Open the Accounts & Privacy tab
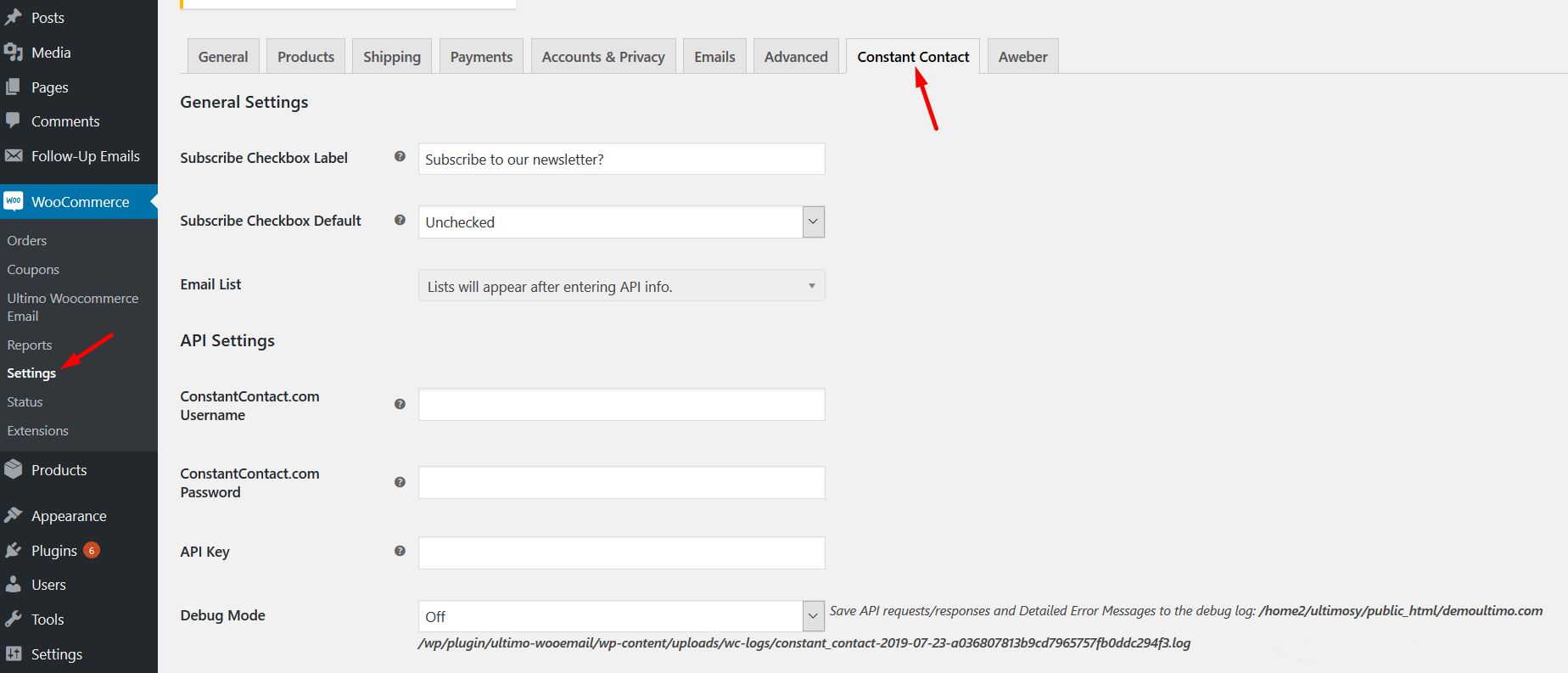 point(603,57)
